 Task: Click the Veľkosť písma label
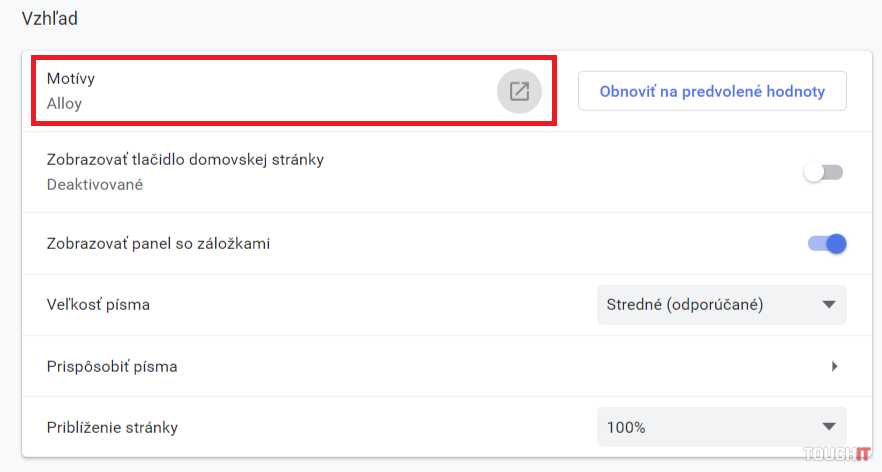98,305
